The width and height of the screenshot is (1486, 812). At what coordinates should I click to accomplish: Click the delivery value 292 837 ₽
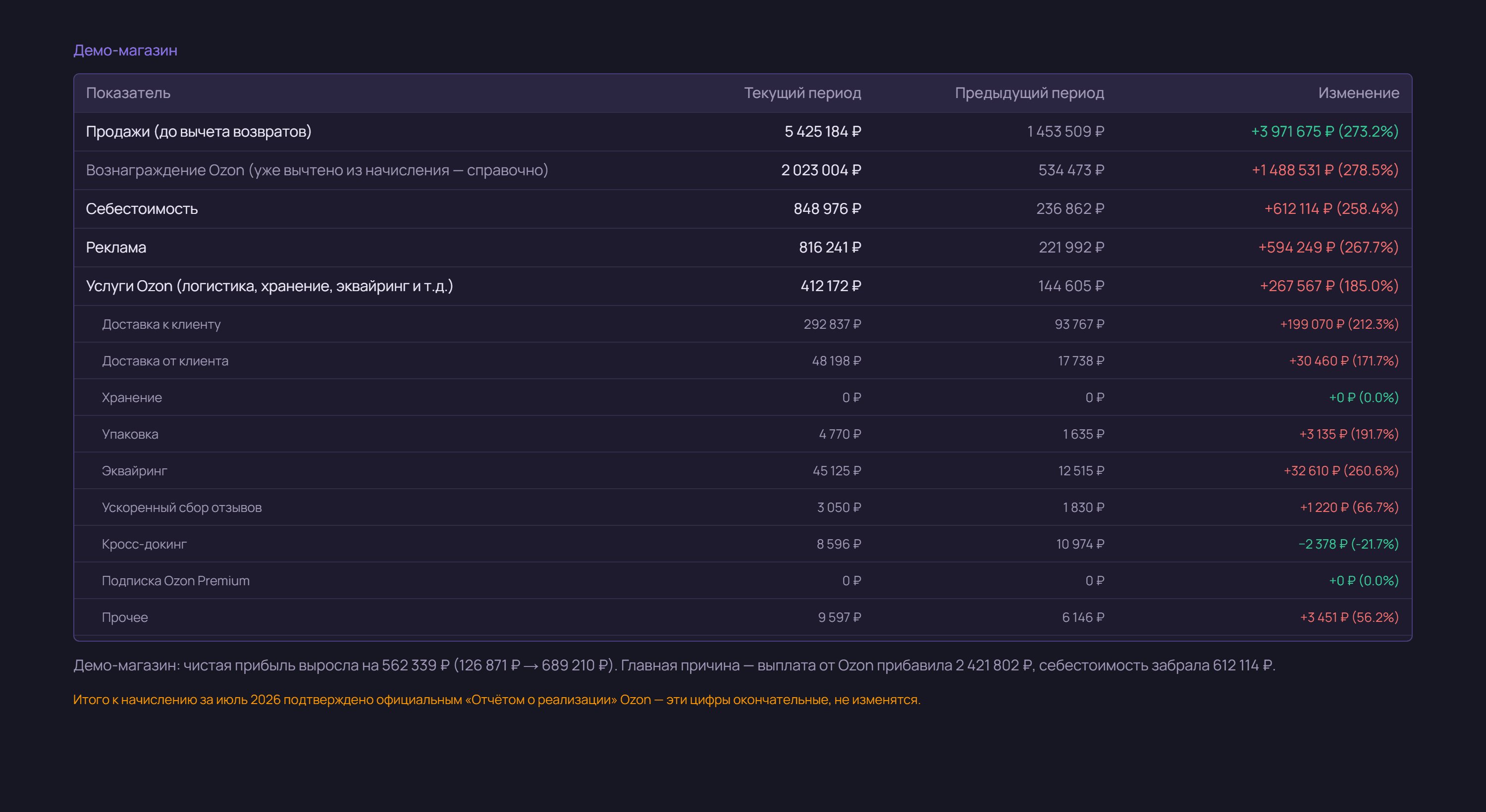(832, 324)
